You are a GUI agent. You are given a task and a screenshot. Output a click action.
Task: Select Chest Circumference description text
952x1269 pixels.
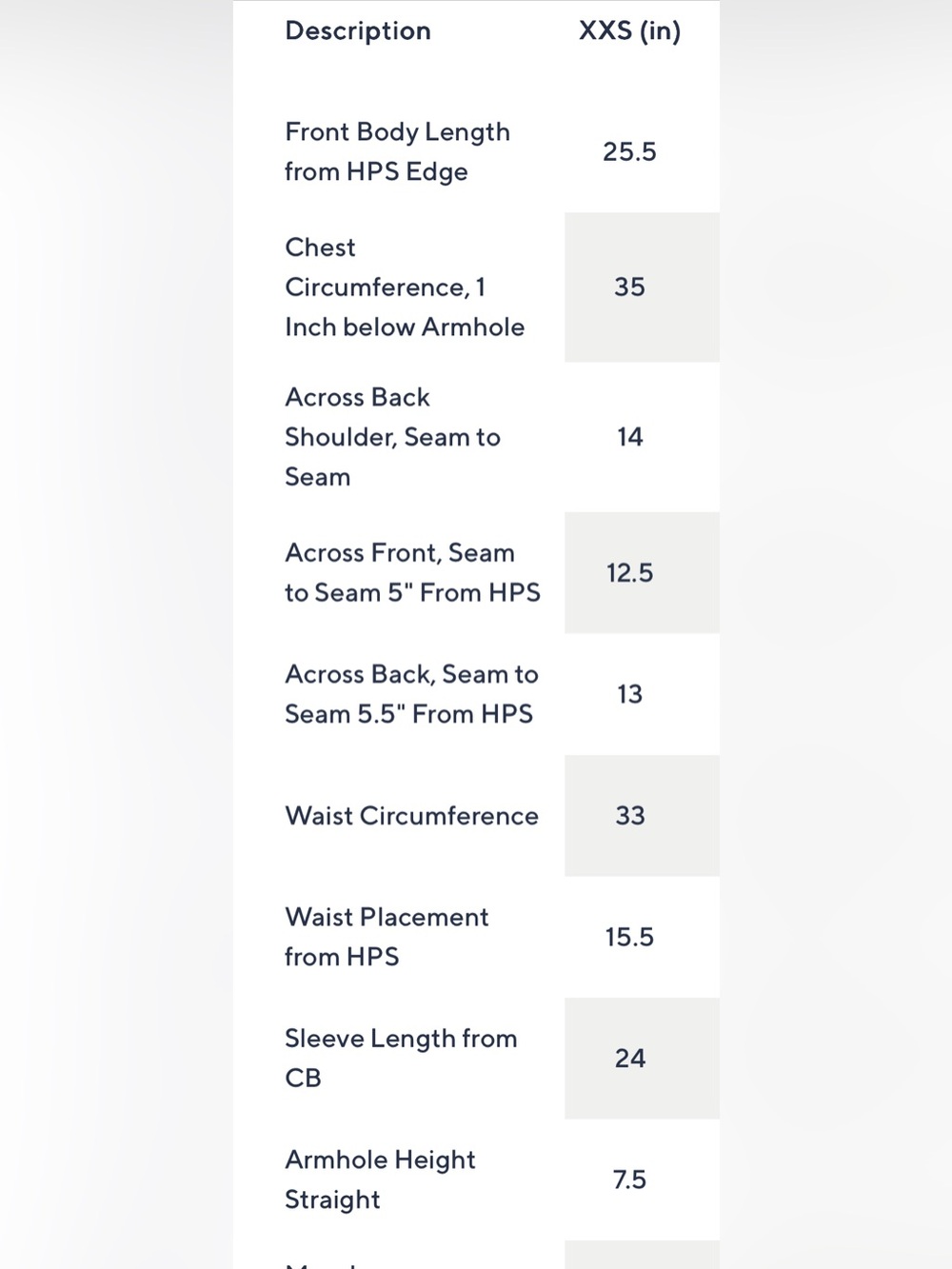405,287
